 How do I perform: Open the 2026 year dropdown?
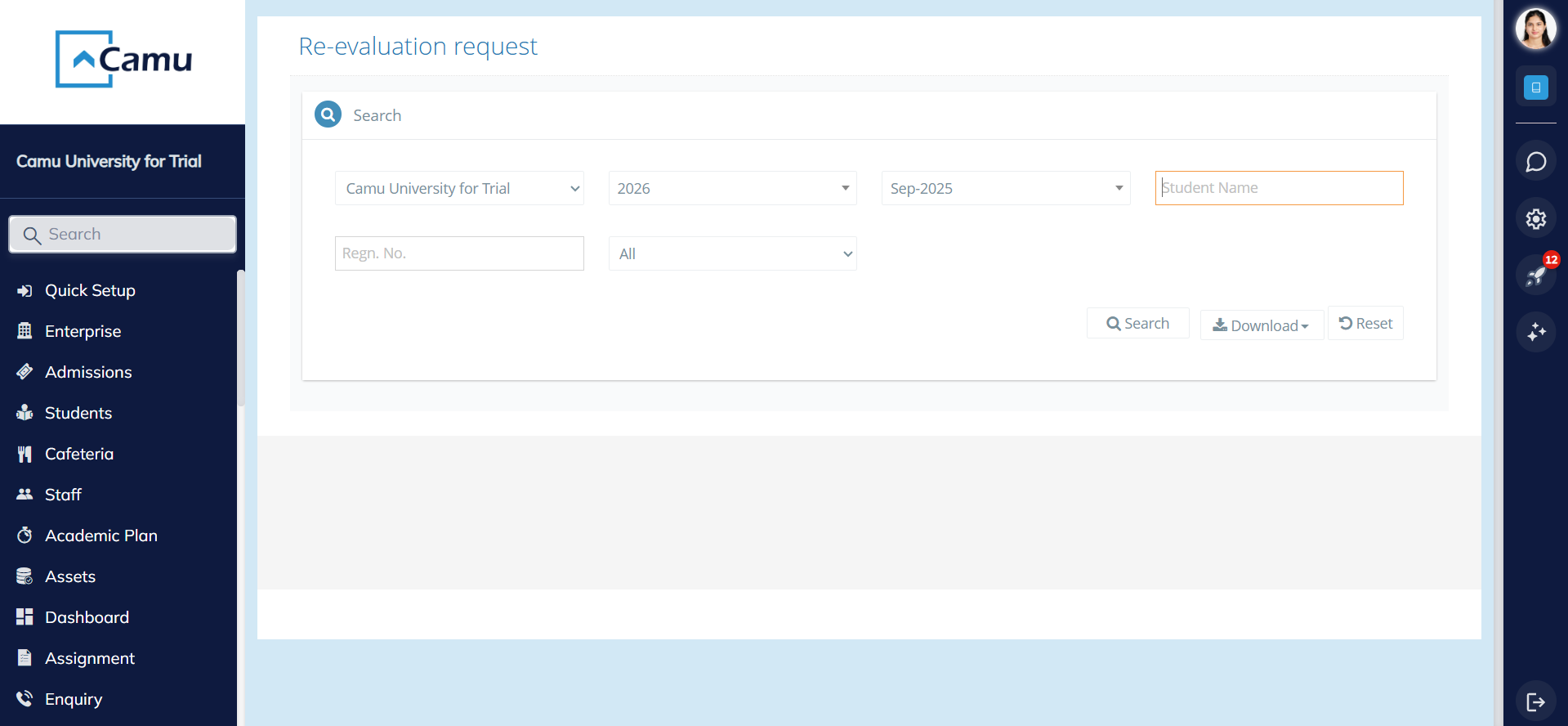click(x=732, y=188)
